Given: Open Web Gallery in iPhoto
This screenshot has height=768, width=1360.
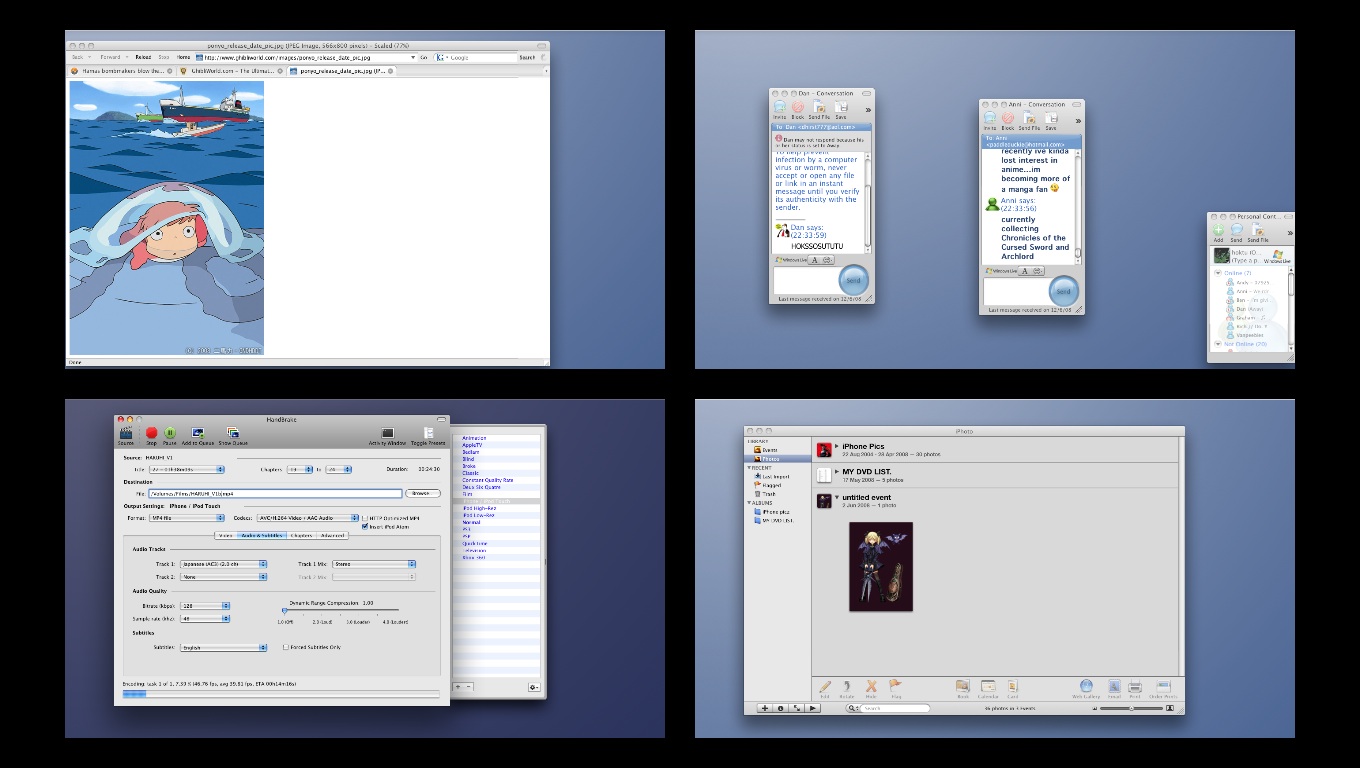Looking at the screenshot, I should tap(1086, 688).
